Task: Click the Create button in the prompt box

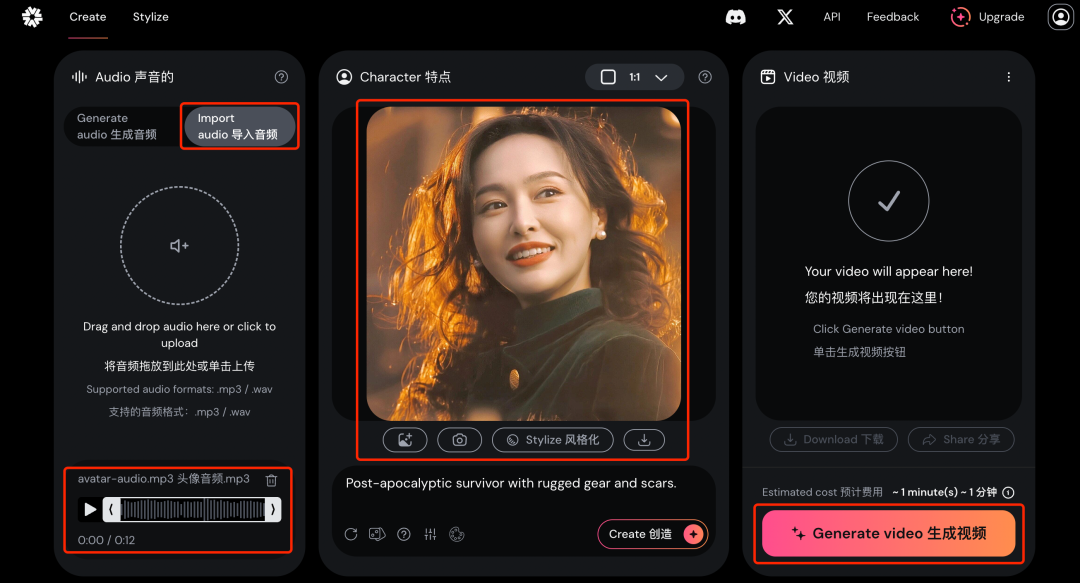Action: click(652, 534)
